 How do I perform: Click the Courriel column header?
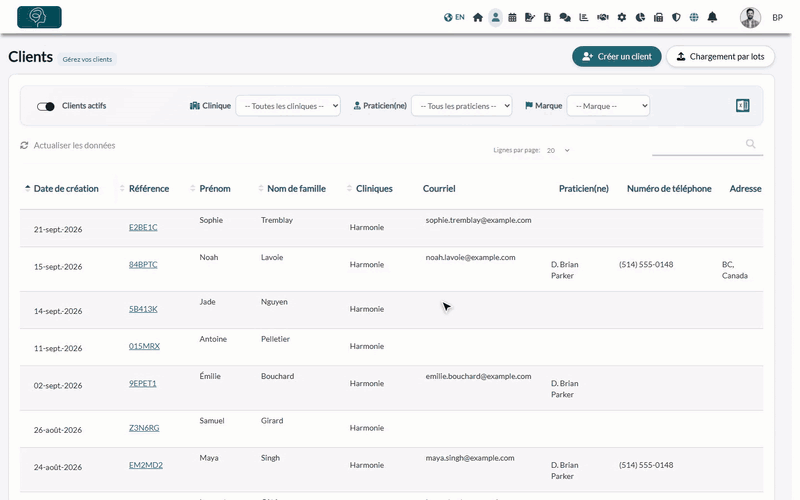tap(439, 189)
